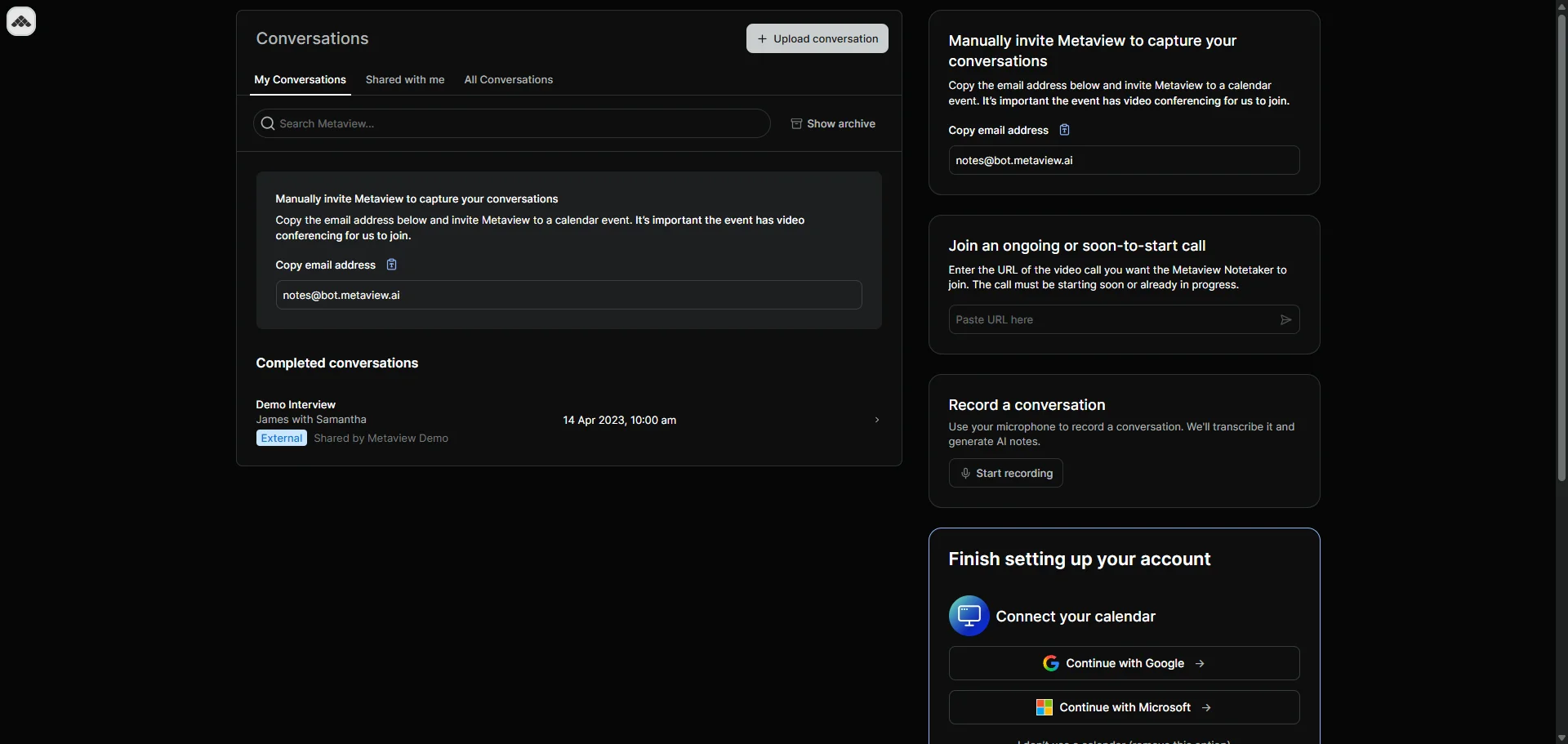Select the notes@bot.metaview.ai field in the right sidebar
The image size is (1568, 744).
(x=1124, y=161)
